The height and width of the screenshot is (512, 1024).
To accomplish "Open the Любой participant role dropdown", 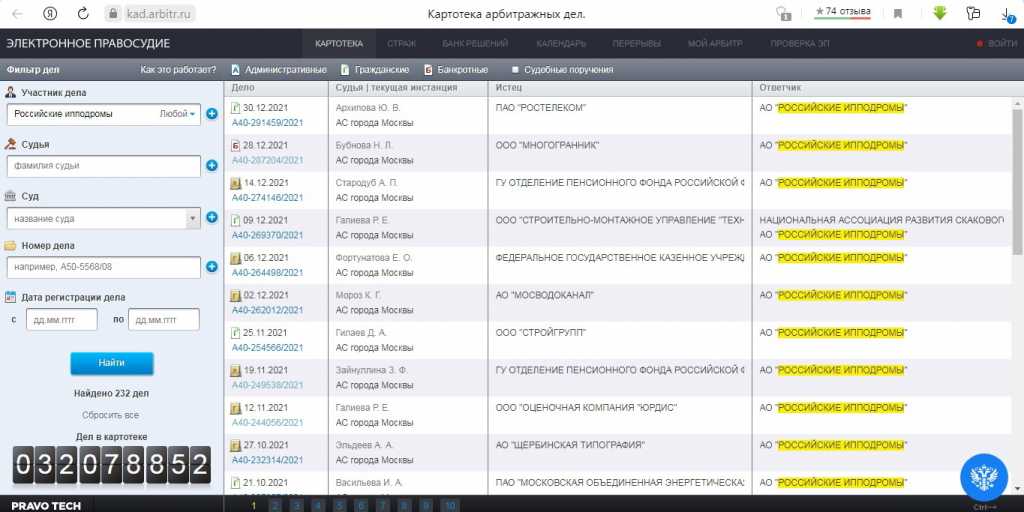I will (x=178, y=114).
